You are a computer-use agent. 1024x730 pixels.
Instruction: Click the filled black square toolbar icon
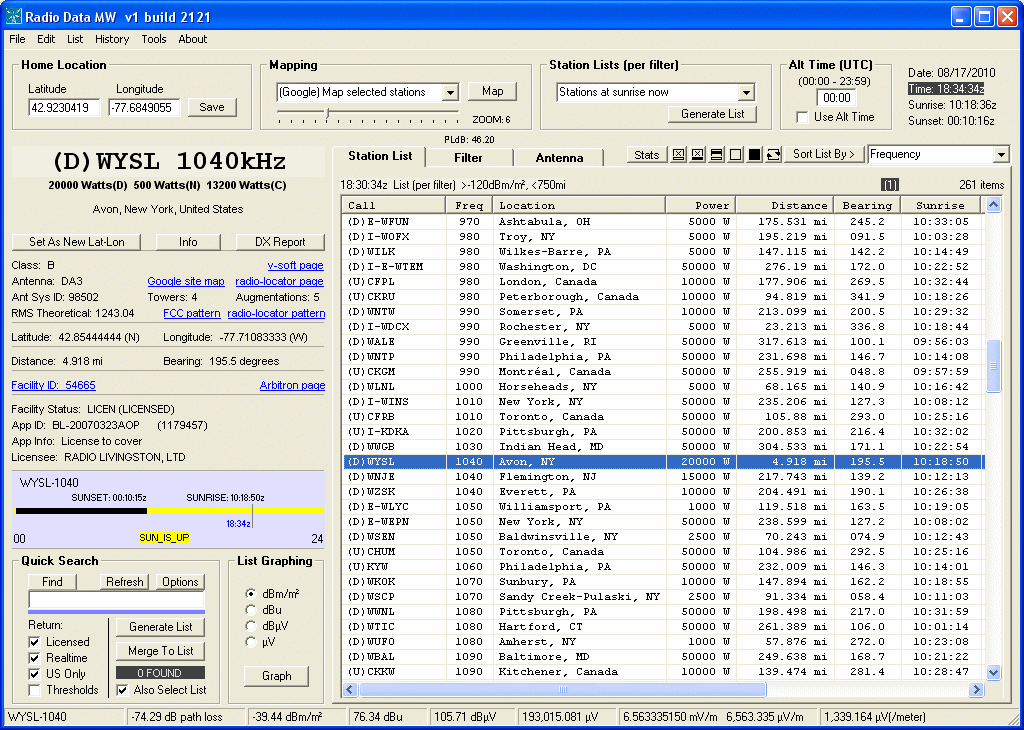point(752,155)
